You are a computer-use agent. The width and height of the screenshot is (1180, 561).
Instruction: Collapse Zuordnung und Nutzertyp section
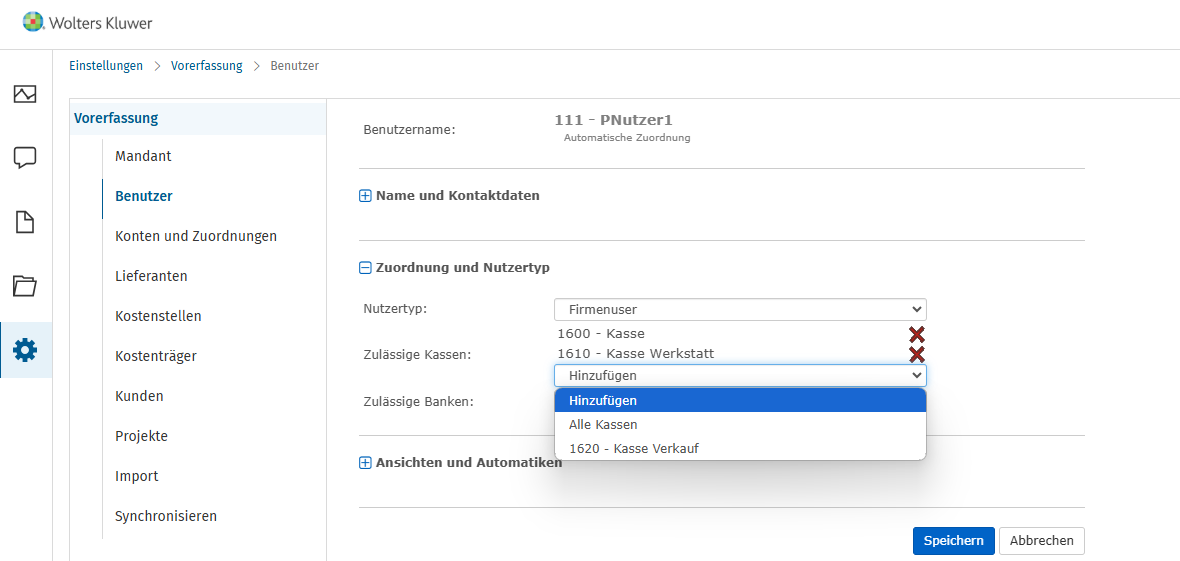(365, 267)
